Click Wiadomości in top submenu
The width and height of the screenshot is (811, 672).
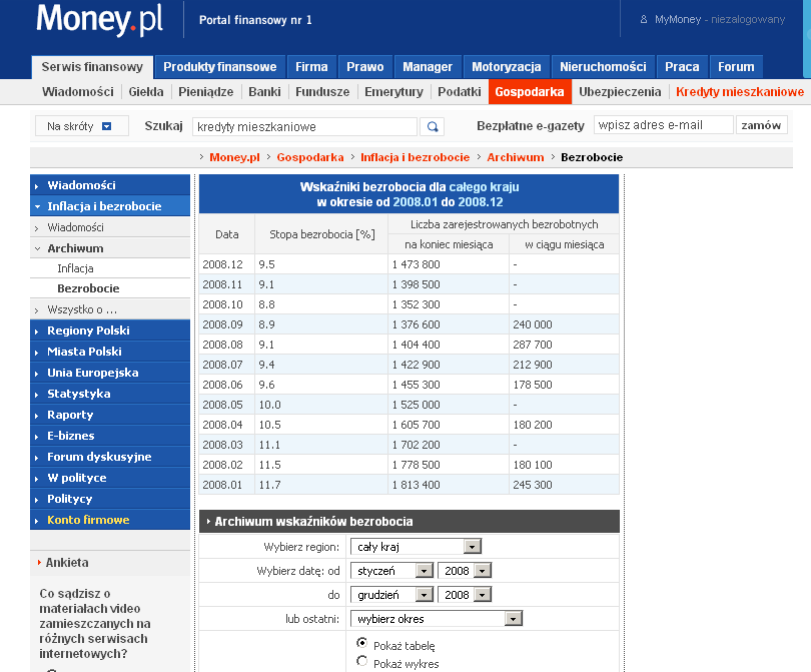click(78, 92)
